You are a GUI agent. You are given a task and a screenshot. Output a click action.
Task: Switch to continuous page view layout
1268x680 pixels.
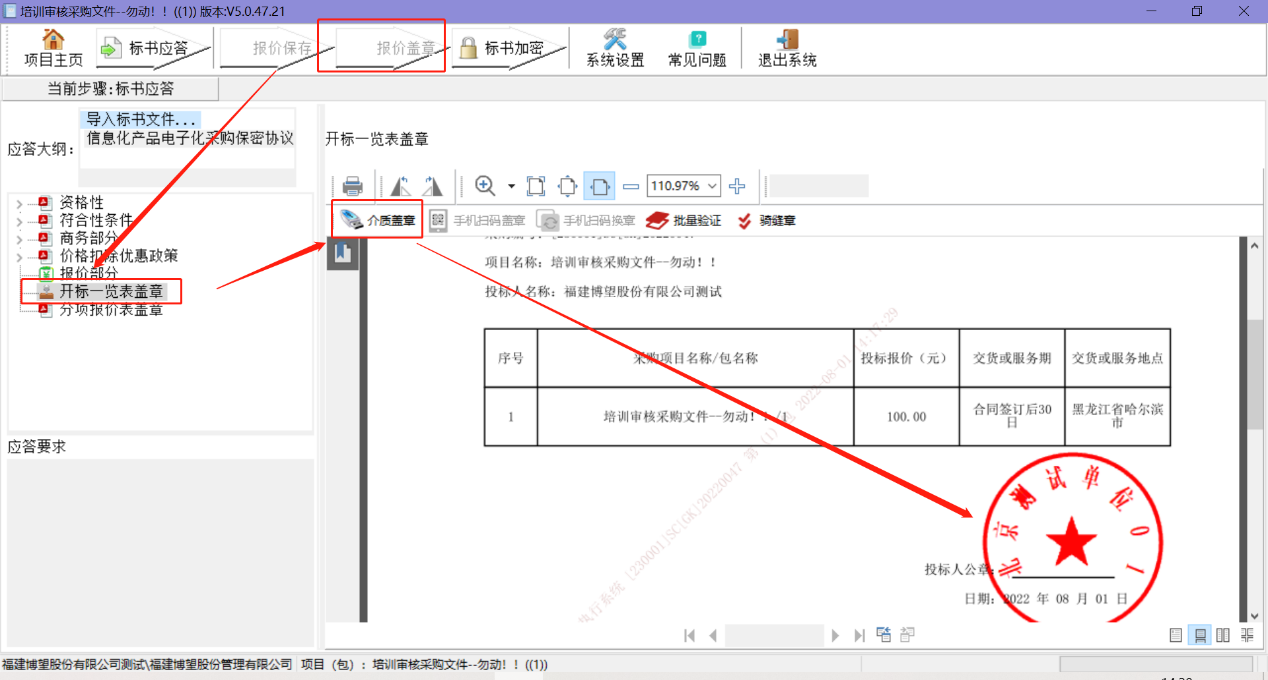tap(1199, 635)
